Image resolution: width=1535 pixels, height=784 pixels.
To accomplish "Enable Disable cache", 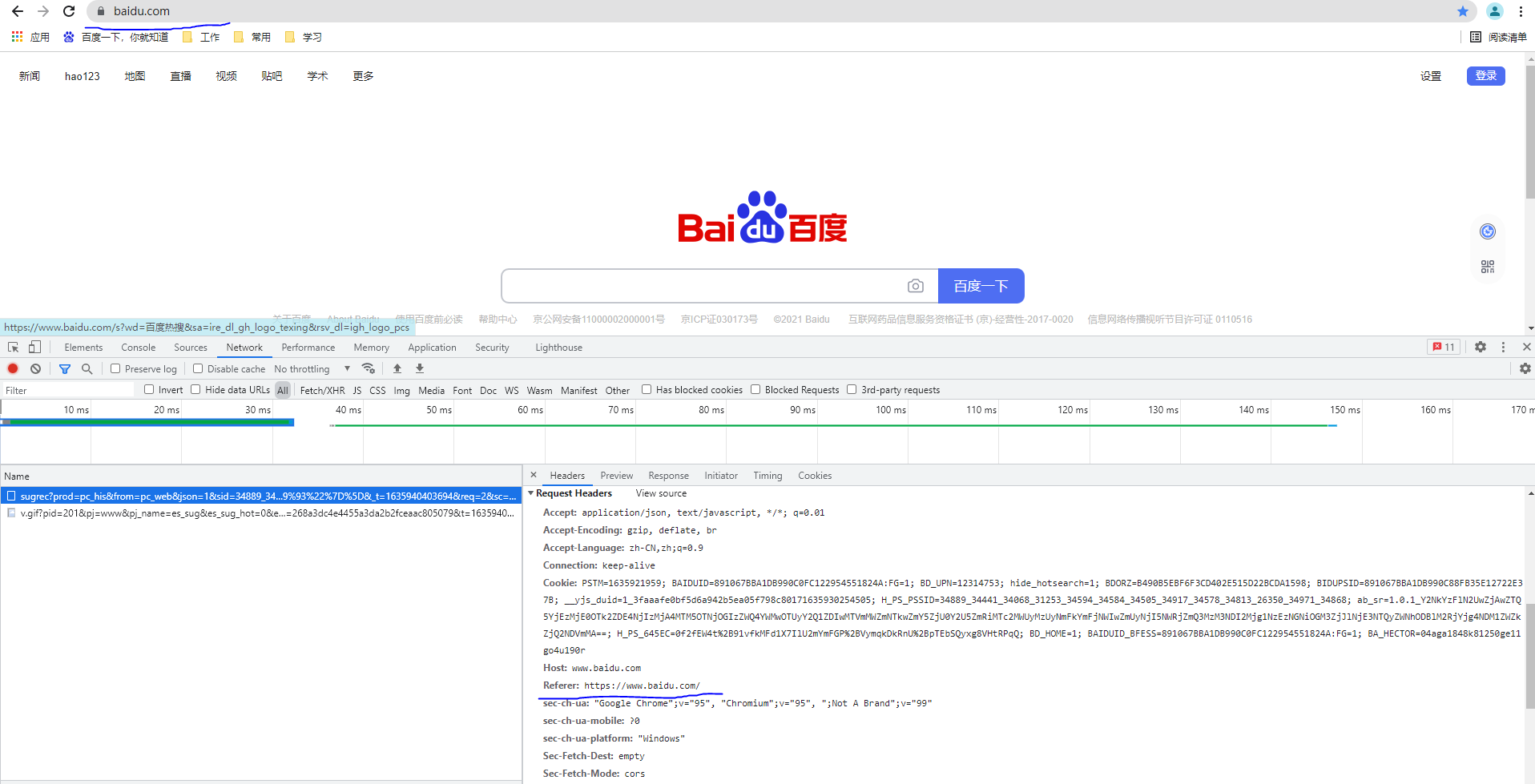I will point(198,368).
